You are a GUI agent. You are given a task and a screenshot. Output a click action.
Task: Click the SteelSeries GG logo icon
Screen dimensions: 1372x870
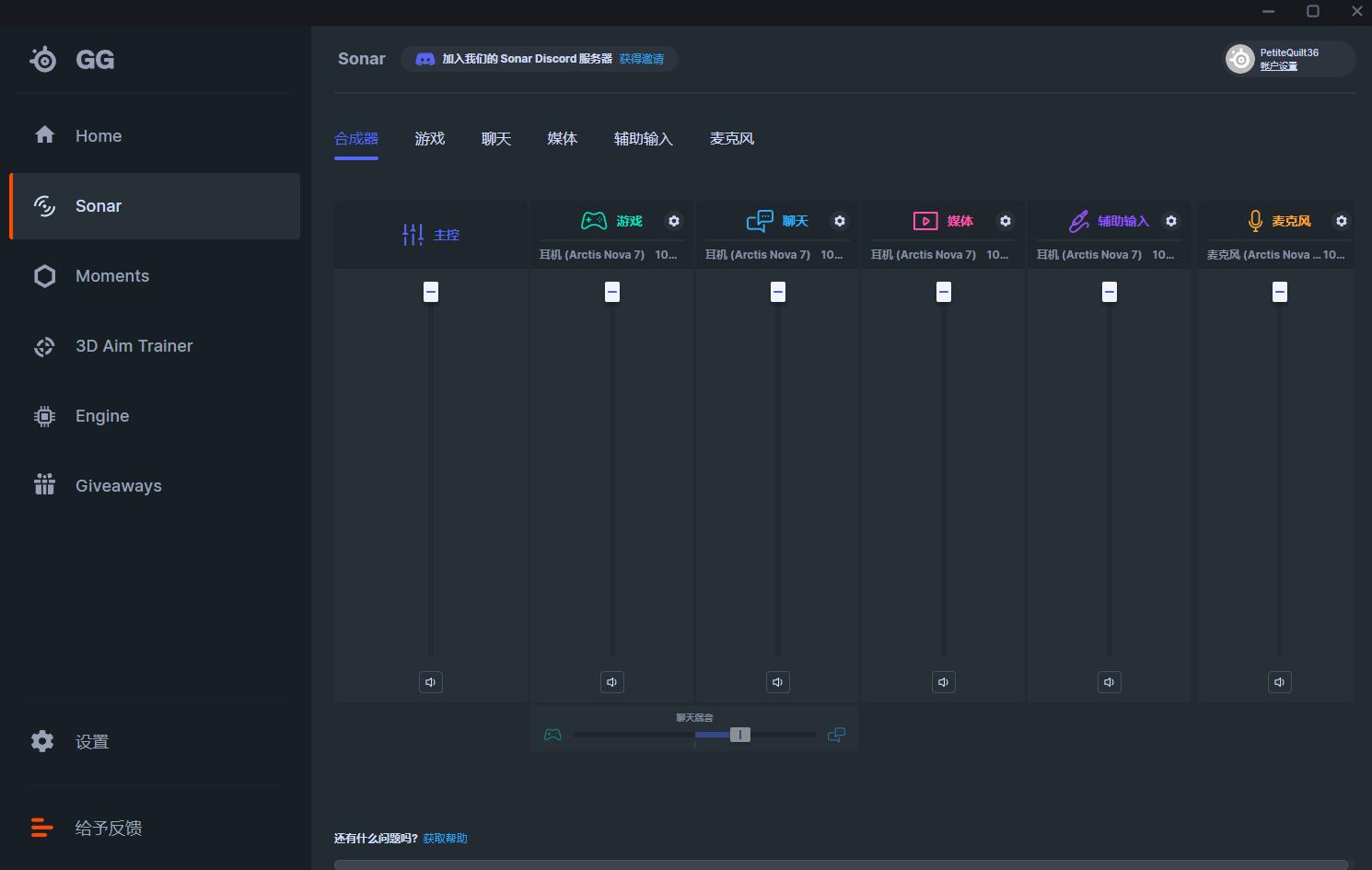[x=43, y=60]
